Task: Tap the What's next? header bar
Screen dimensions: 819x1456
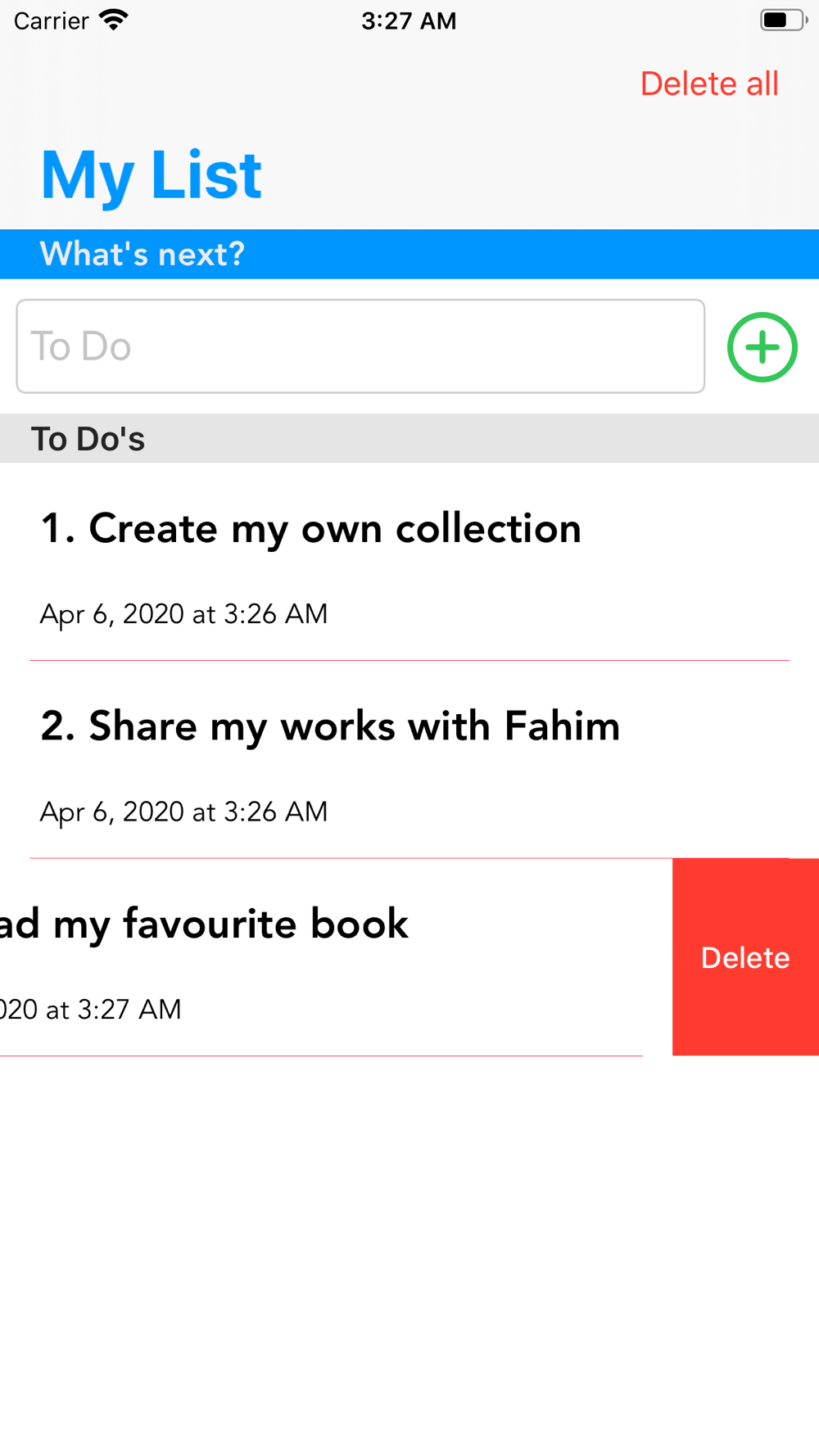Action: pos(409,255)
